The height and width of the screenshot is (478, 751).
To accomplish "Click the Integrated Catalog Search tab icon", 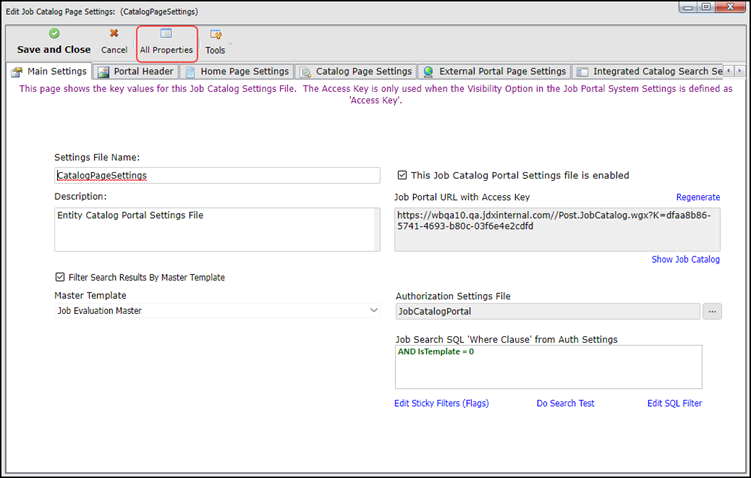I will [582, 72].
